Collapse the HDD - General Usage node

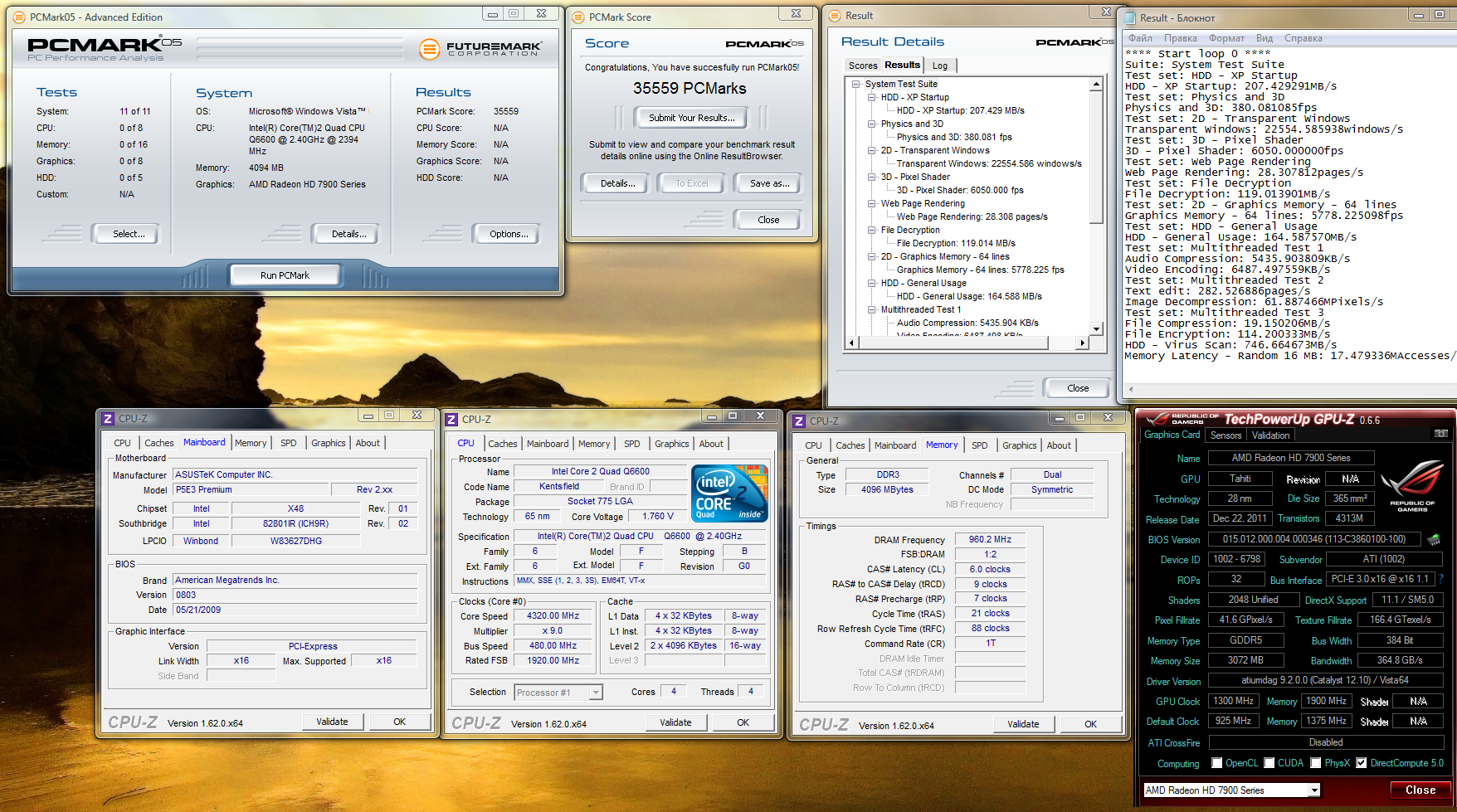[x=872, y=283]
